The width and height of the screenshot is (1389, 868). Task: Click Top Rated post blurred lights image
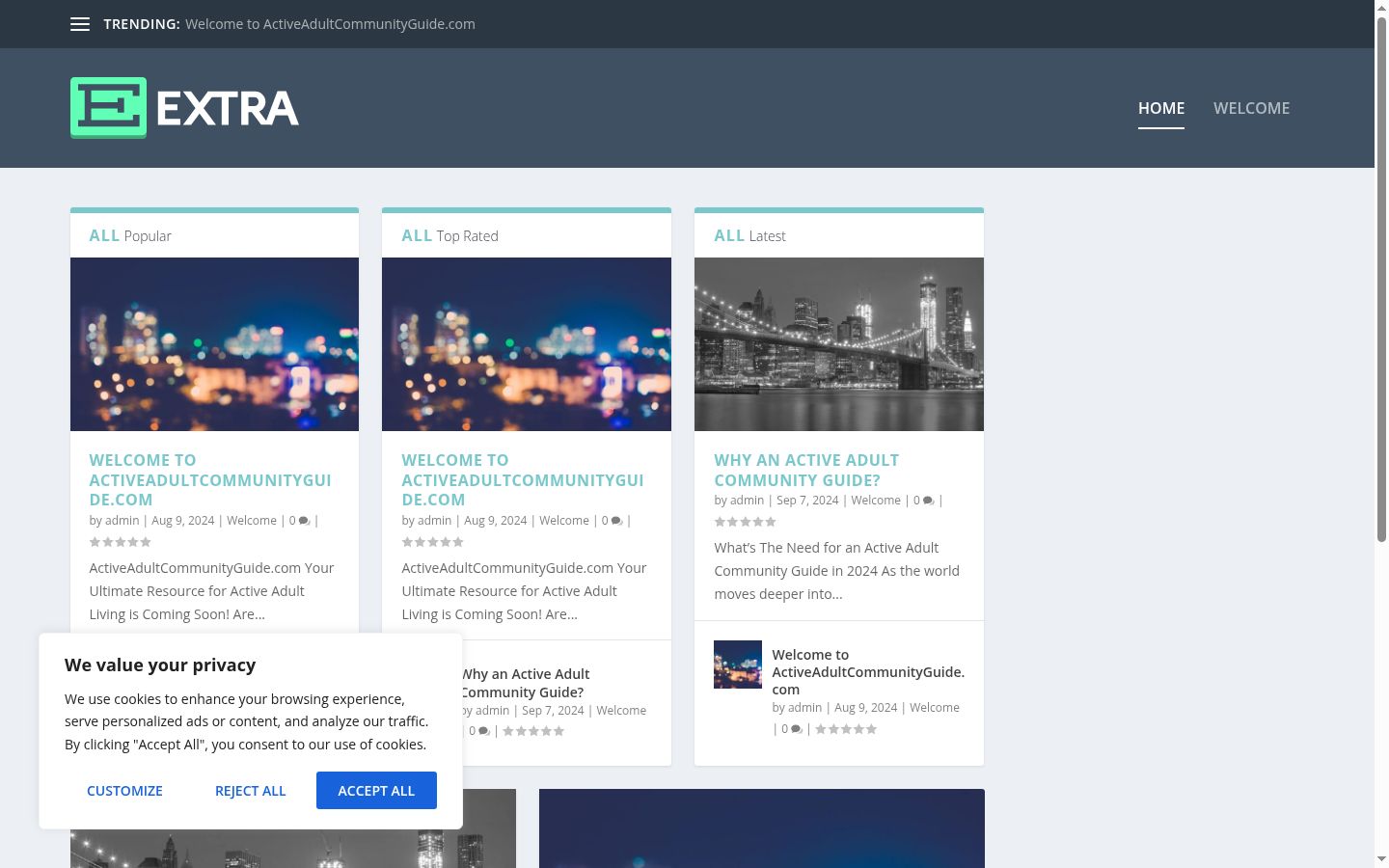tap(527, 344)
